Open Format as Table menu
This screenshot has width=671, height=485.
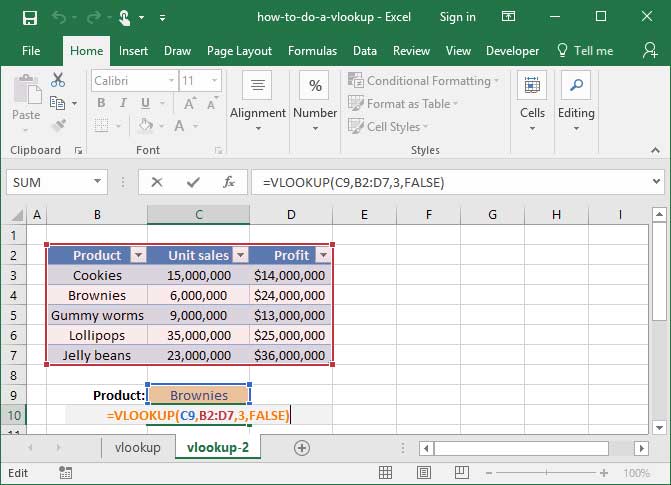(x=403, y=104)
